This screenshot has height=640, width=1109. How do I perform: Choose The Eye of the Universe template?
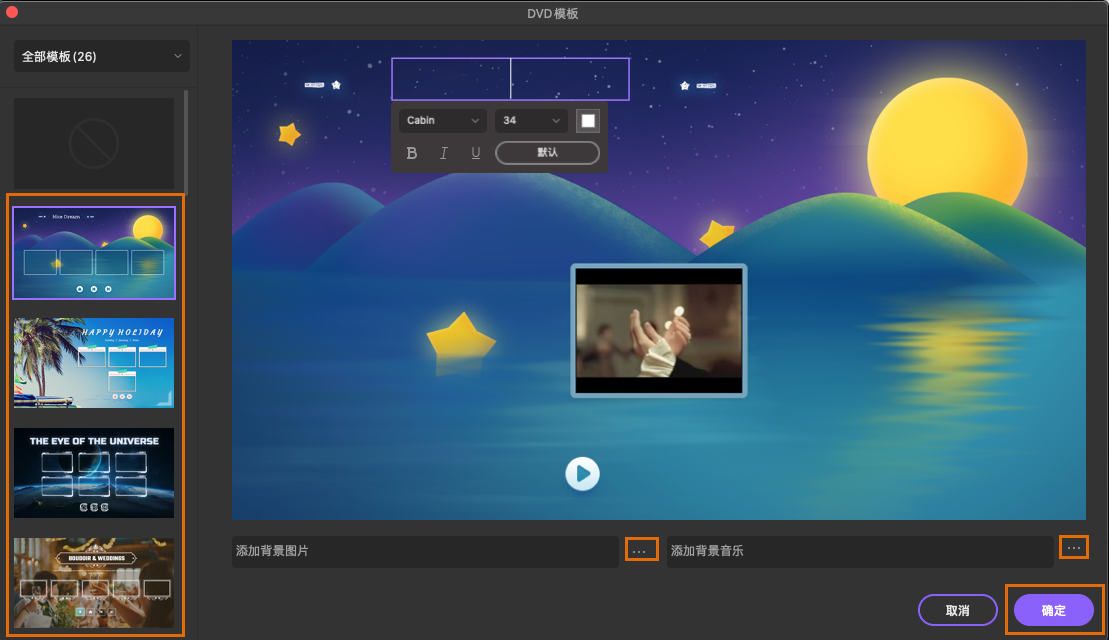(x=94, y=472)
